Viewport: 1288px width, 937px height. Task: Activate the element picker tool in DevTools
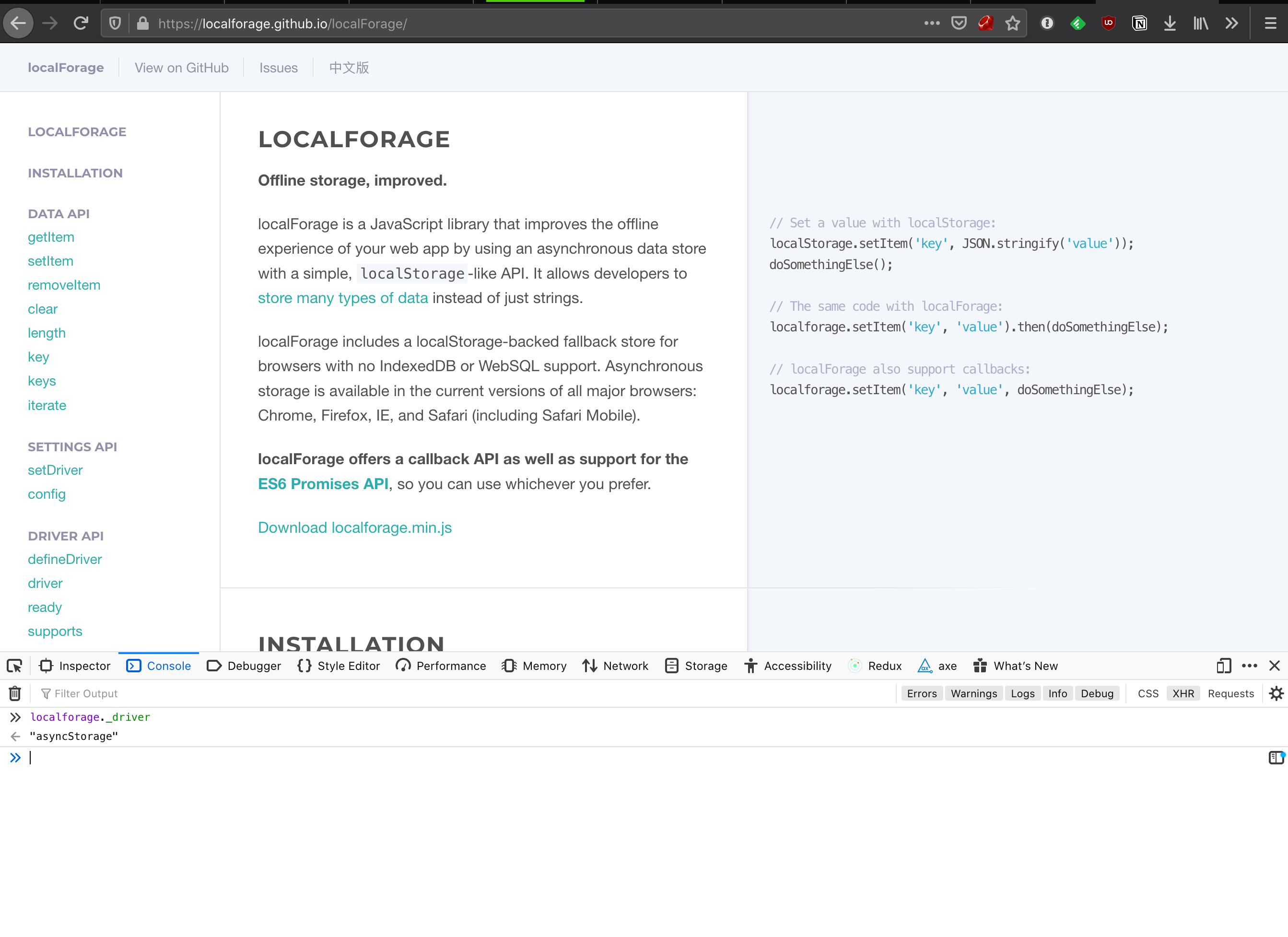point(14,666)
